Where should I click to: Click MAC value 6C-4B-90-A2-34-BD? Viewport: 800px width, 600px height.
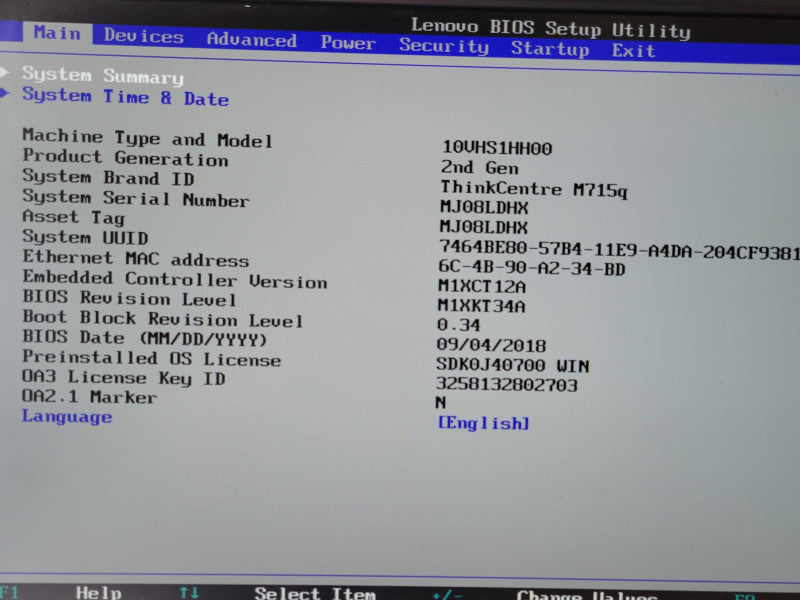point(532,268)
